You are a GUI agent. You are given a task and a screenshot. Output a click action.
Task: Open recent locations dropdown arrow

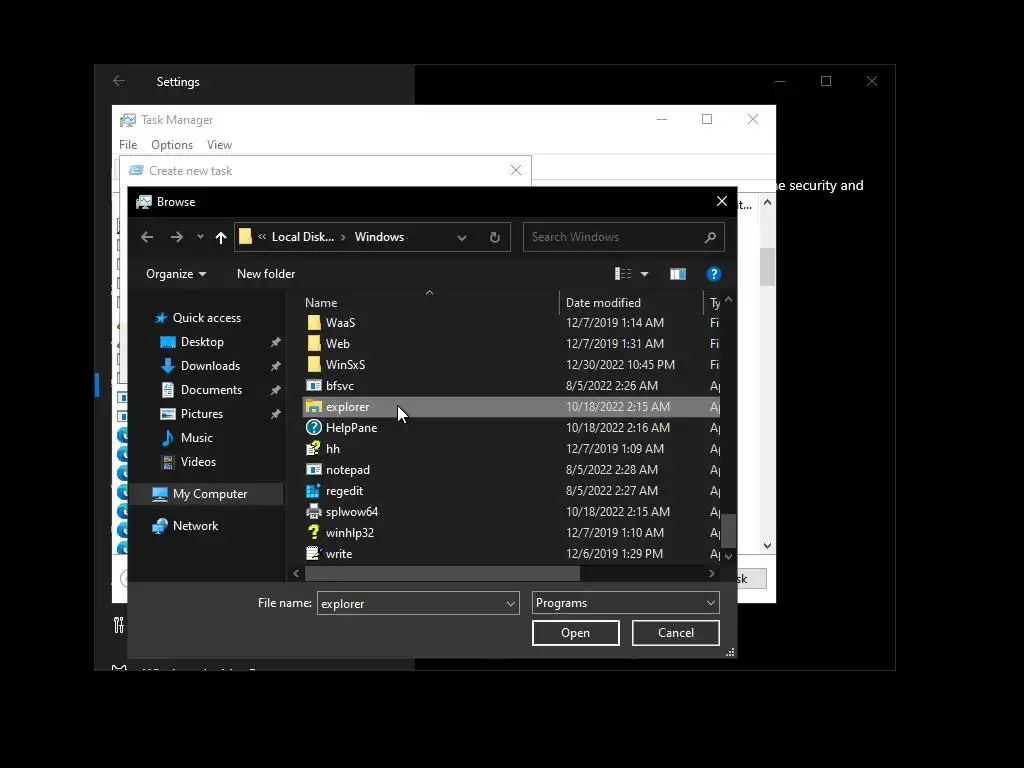click(x=200, y=237)
